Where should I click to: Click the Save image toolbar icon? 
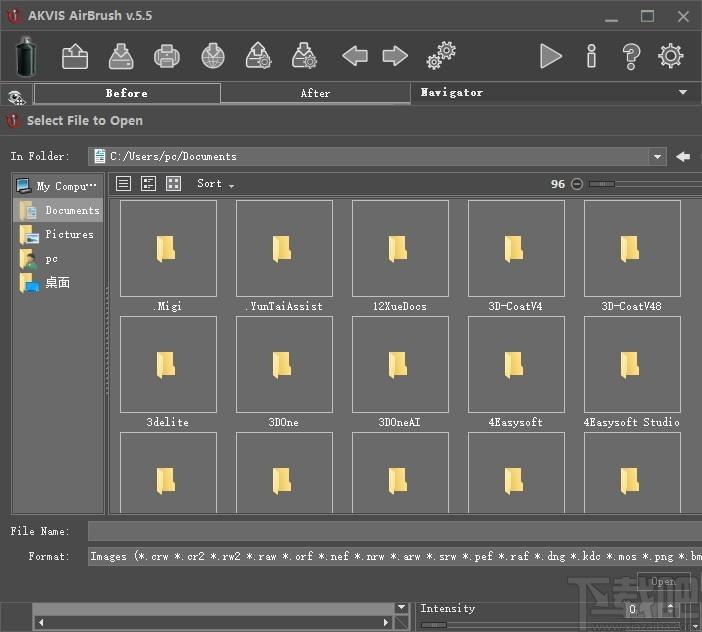tap(121, 56)
